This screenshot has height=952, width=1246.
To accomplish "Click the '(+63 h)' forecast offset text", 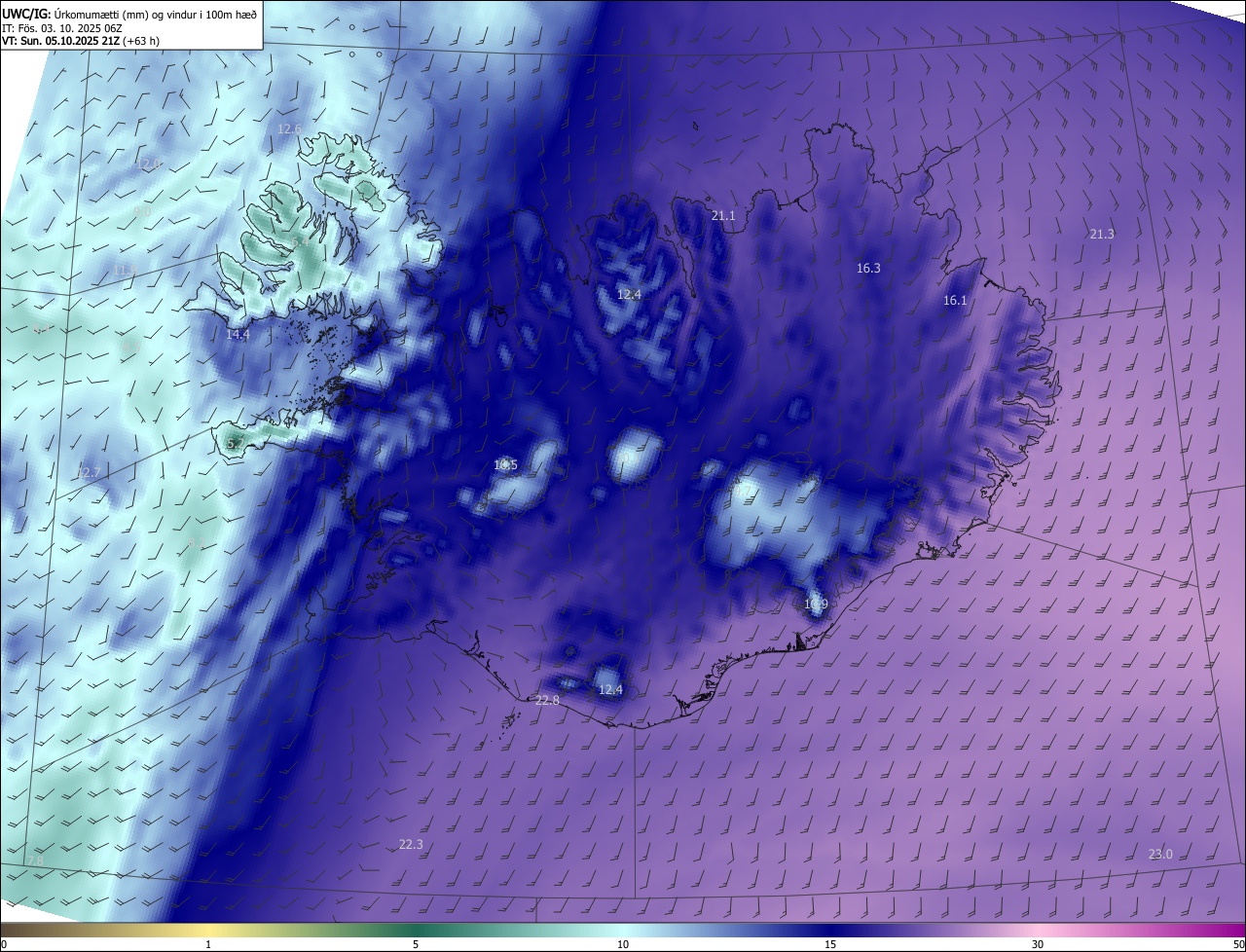I will tap(141, 41).
